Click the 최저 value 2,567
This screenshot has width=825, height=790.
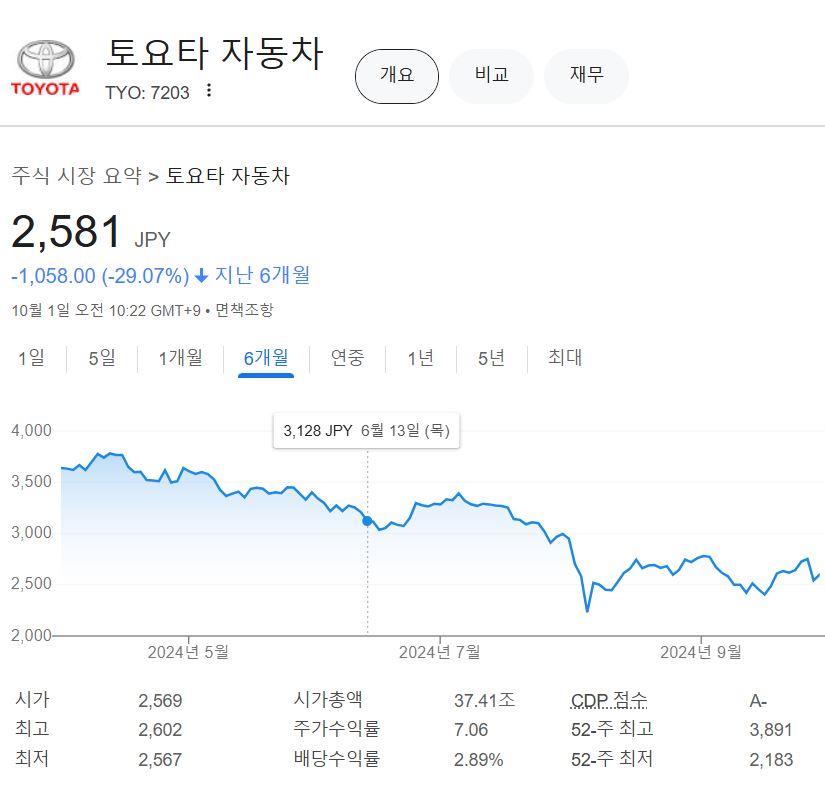coord(160,759)
